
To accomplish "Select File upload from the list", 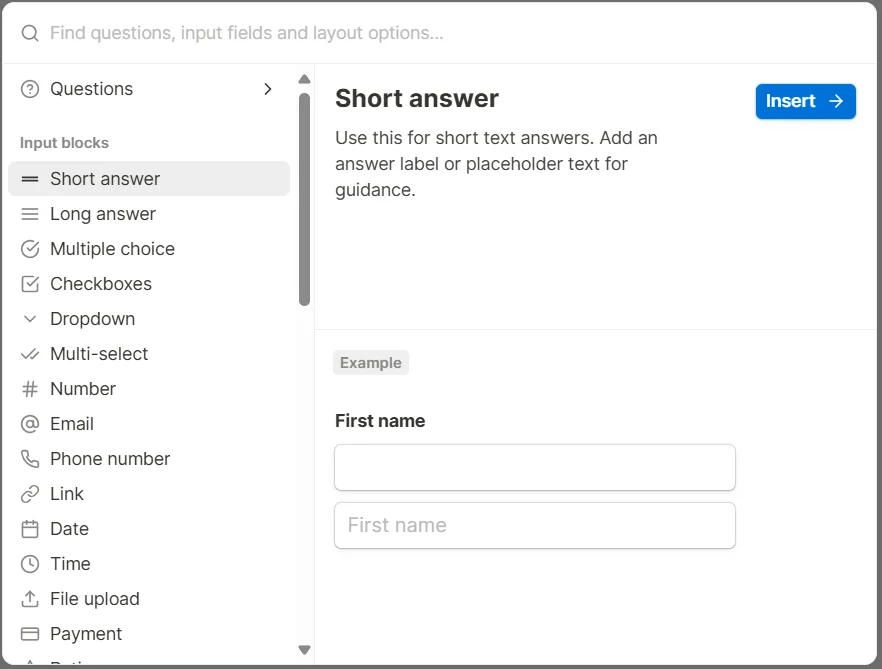I will (x=95, y=599).
